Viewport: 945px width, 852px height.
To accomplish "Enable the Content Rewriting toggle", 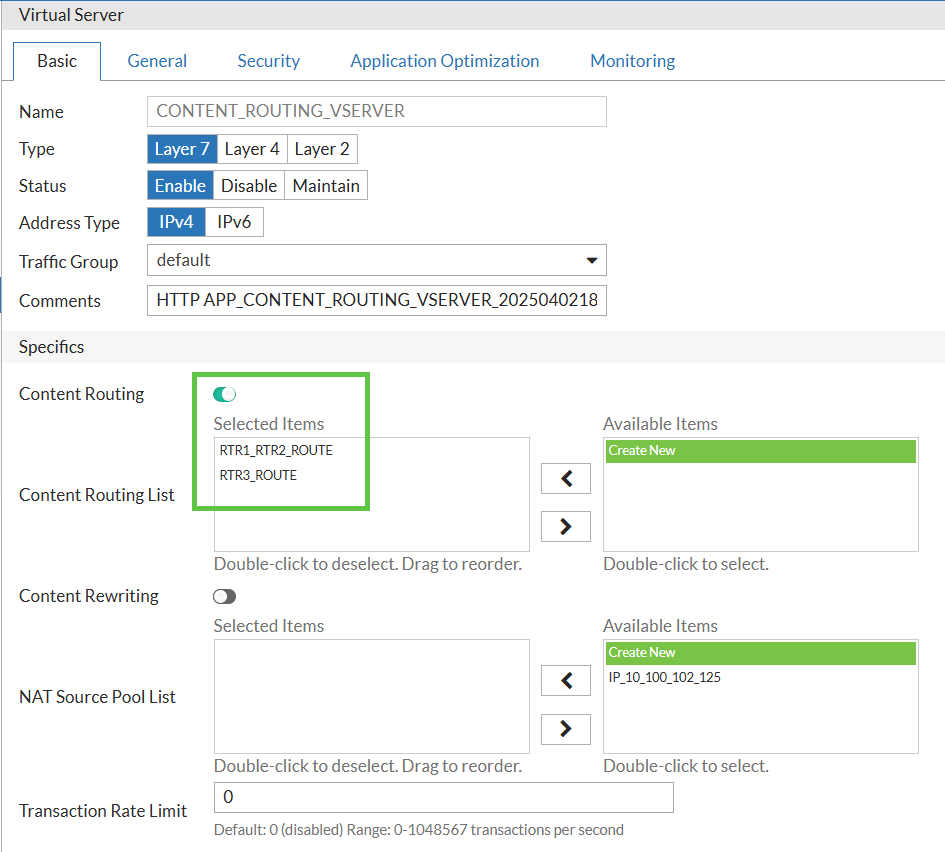I will click(225, 597).
